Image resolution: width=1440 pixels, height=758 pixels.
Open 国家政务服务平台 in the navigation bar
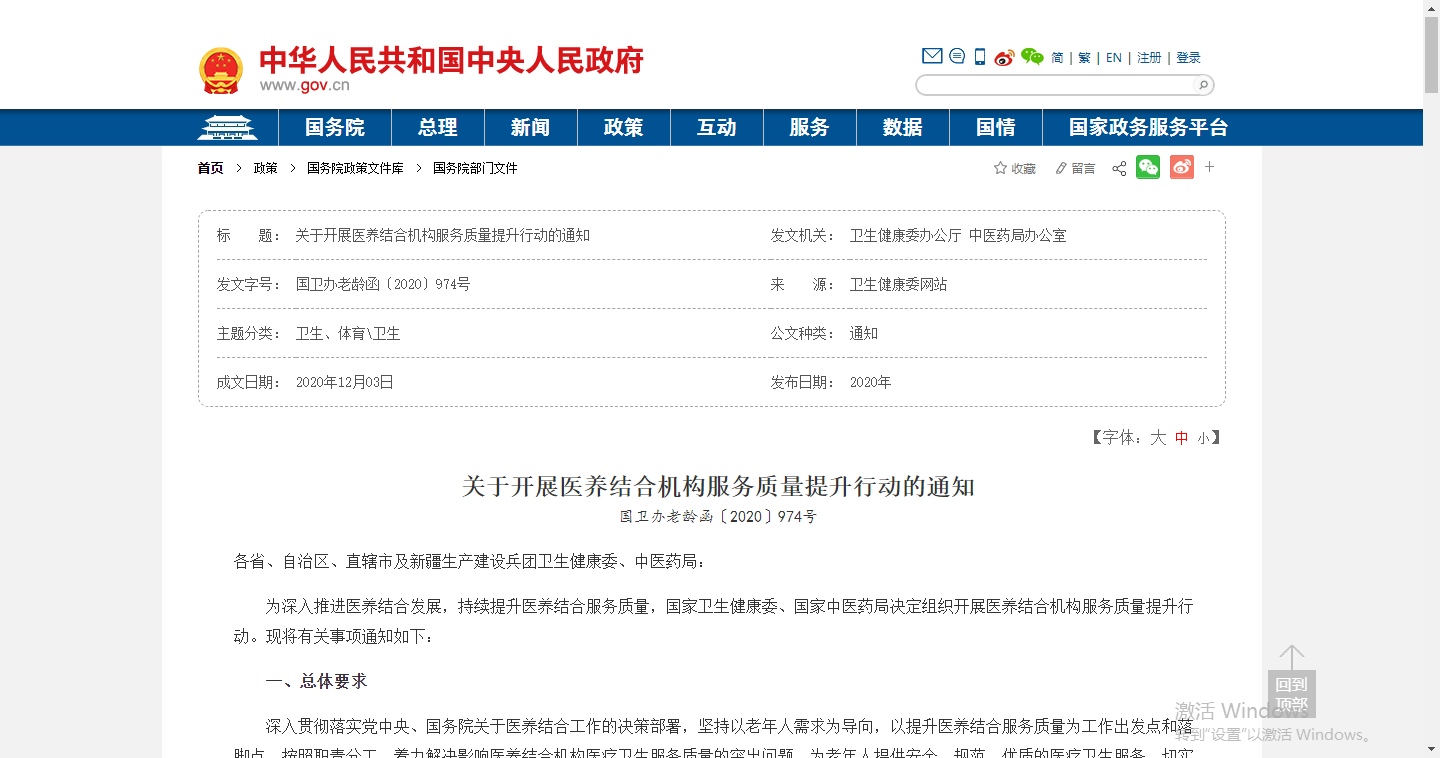tap(1148, 128)
